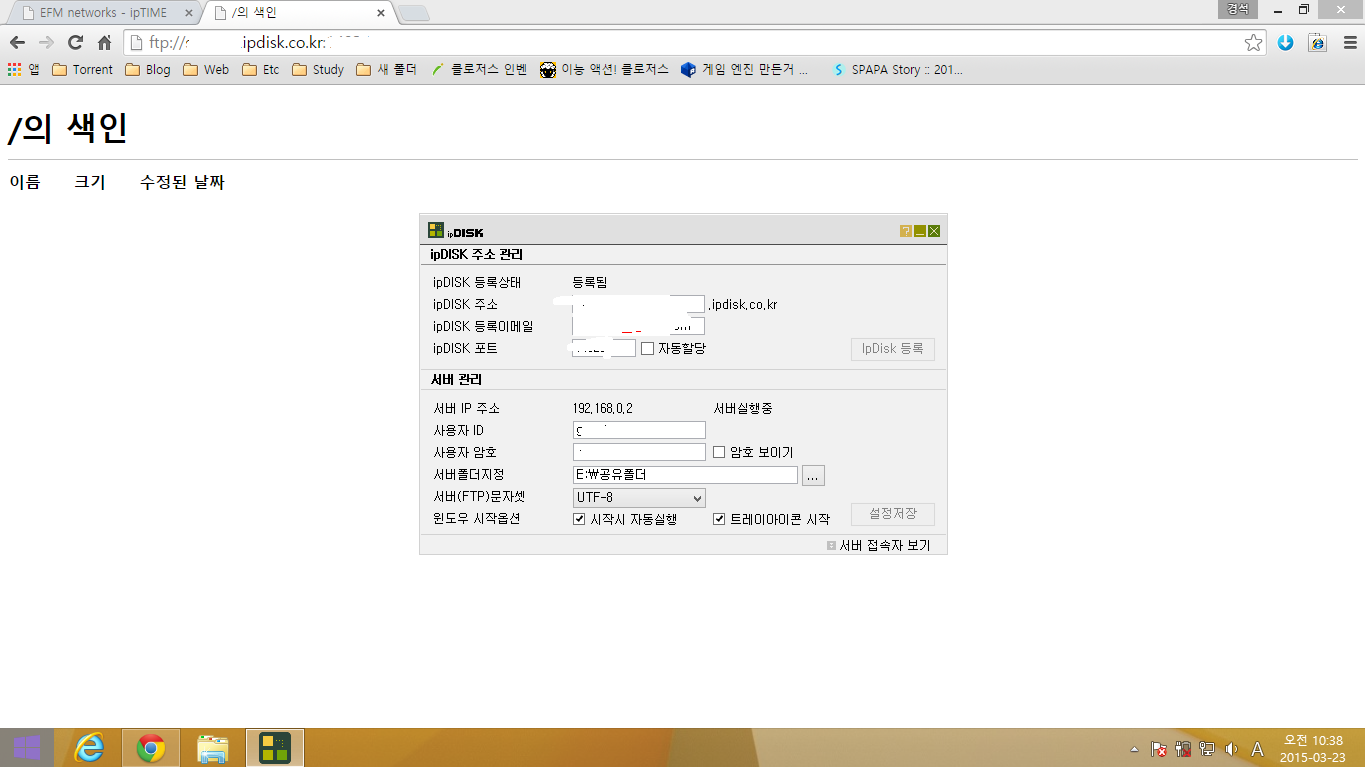This screenshot has width=1365, height=767.
Task: Switch to the EFM networks - ipTIME tab
Action: click(105, 13)
